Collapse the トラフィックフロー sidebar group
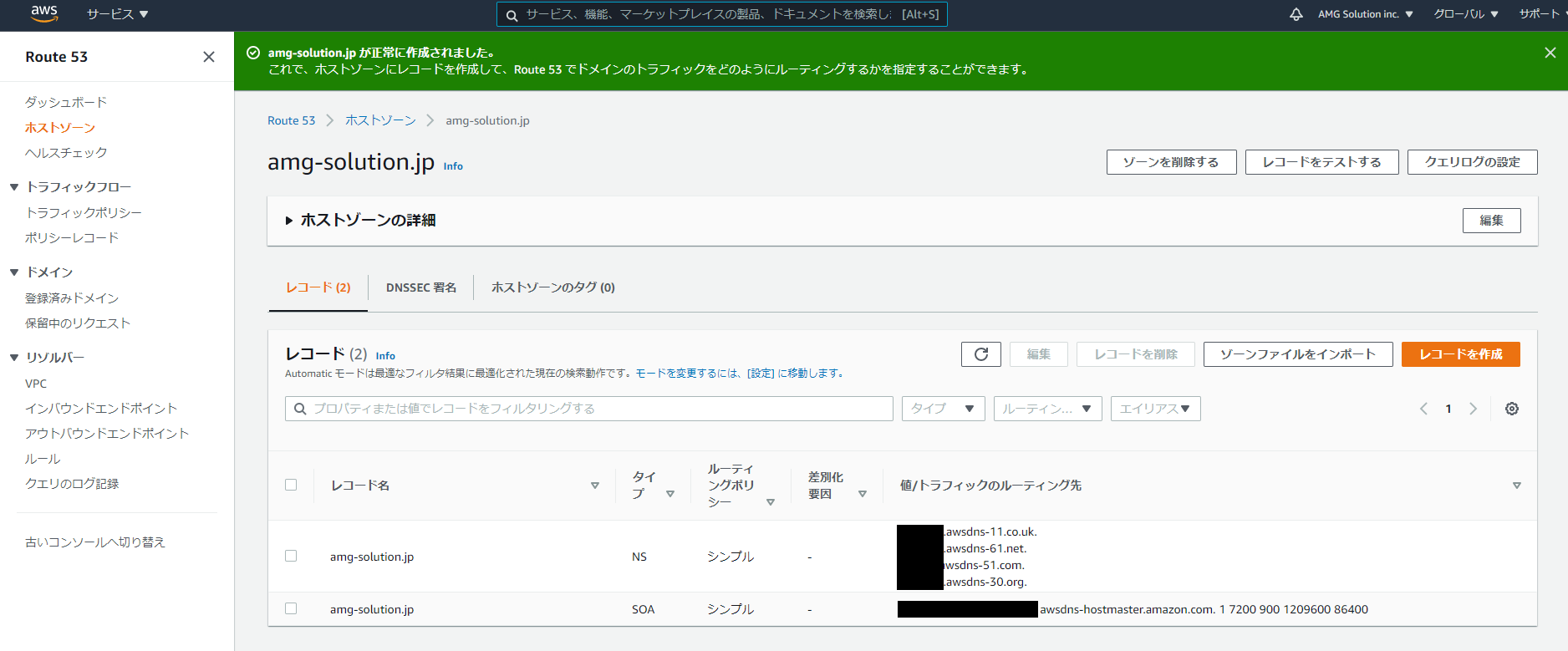Viewport: 1568px width, 651px height. (14, 187)
